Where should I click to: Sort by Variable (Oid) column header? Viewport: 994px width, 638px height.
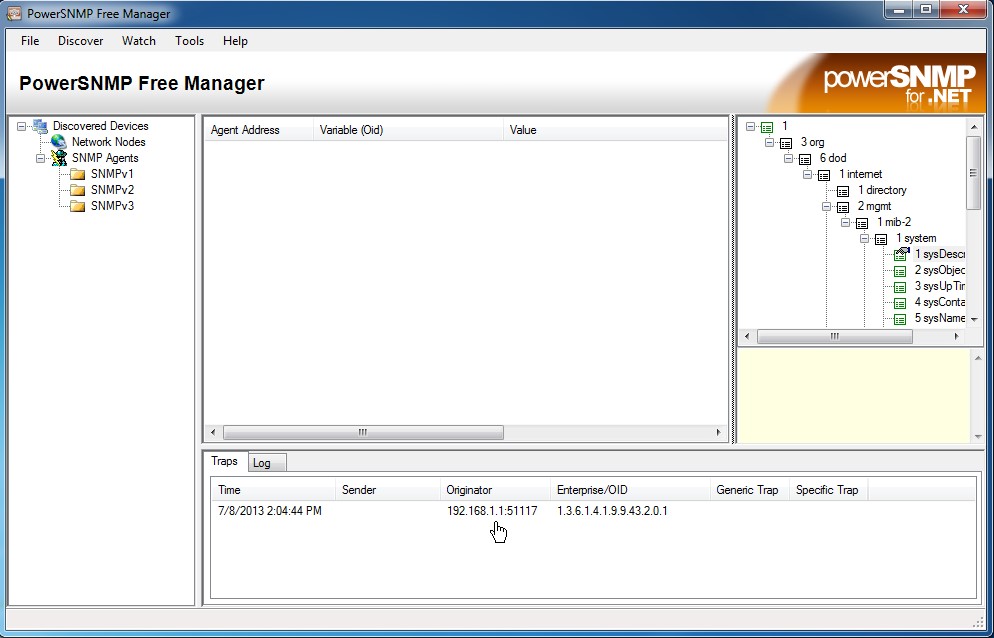point(408,130)
